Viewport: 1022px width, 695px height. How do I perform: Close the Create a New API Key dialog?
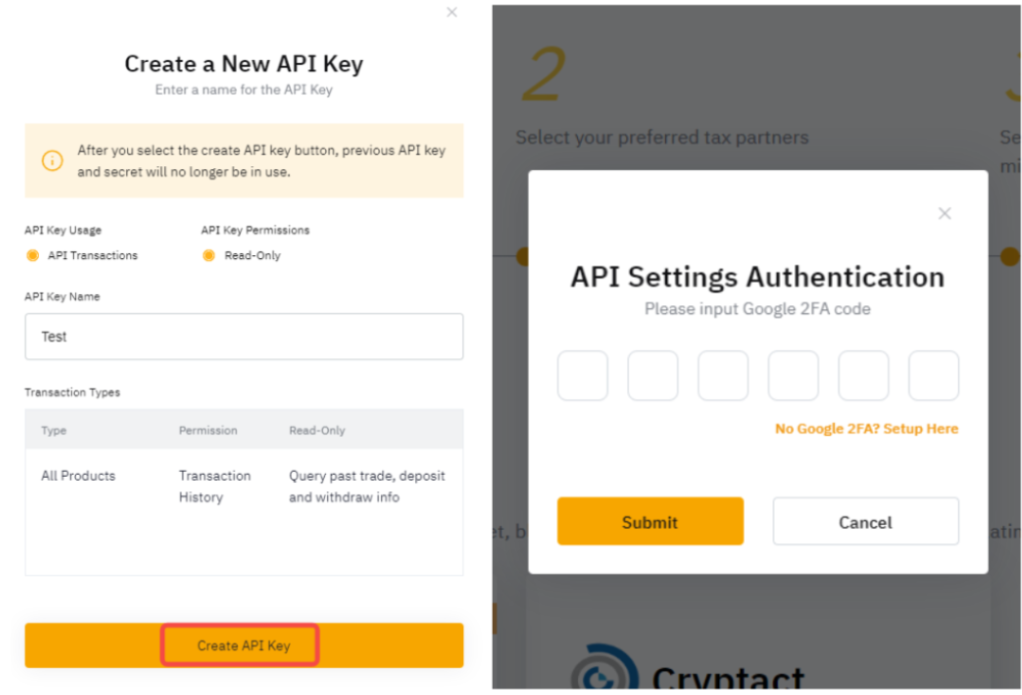(x=452, y=13)
